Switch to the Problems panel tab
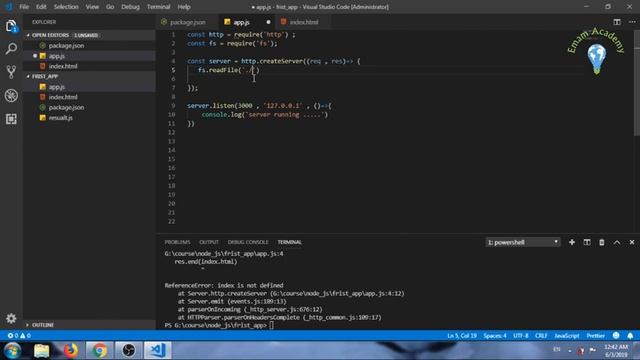The height and width of the screenshot is (360, 640). pyautogui.click(x=177, y=242)
